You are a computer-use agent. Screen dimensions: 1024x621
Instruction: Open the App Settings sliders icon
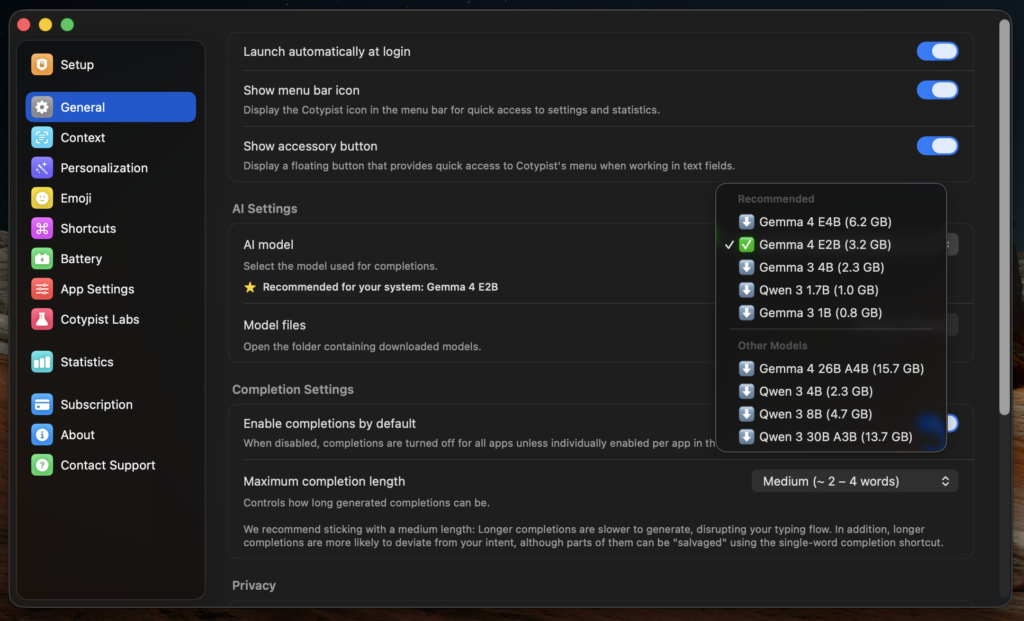42,289
